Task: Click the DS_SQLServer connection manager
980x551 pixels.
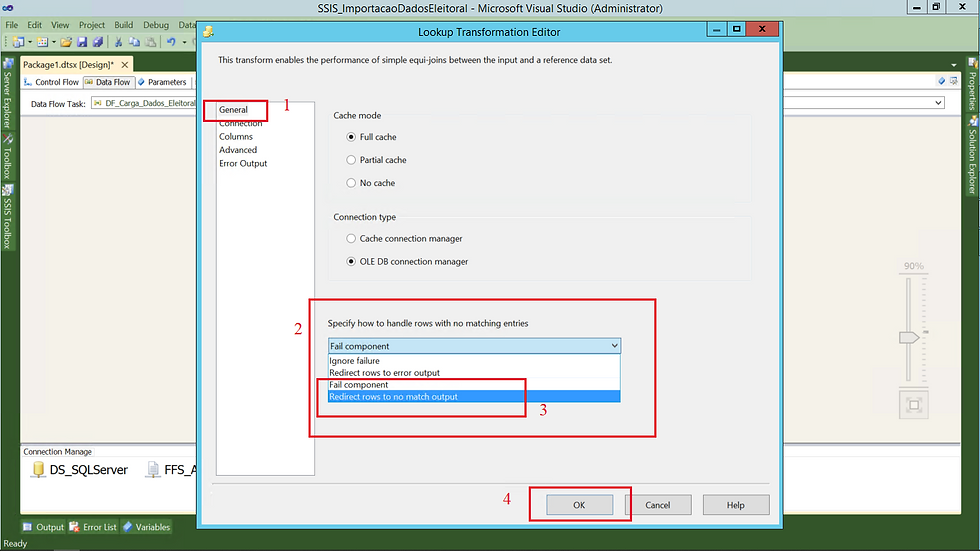Action: click(79, 470)
